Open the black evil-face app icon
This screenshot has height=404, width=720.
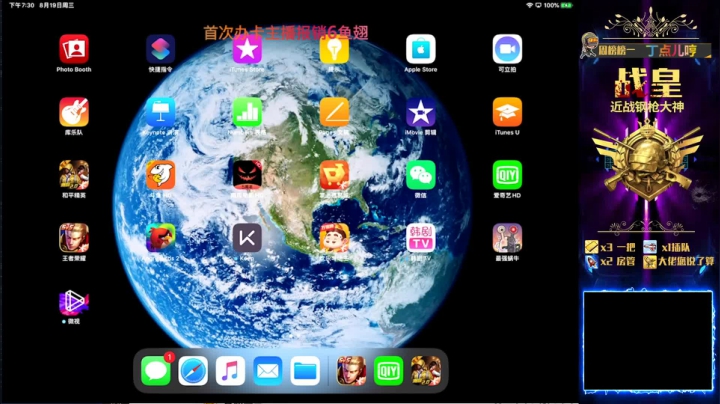click(247, 174)
